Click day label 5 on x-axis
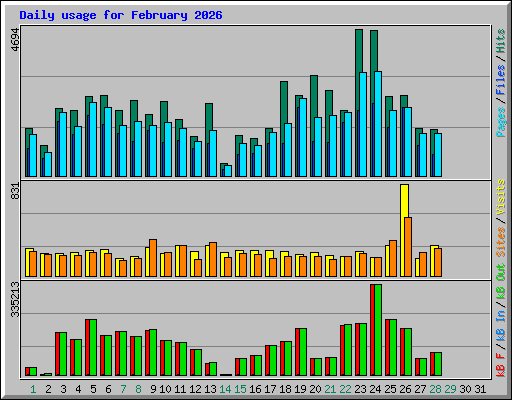512x400 pixels. point(93,389)
